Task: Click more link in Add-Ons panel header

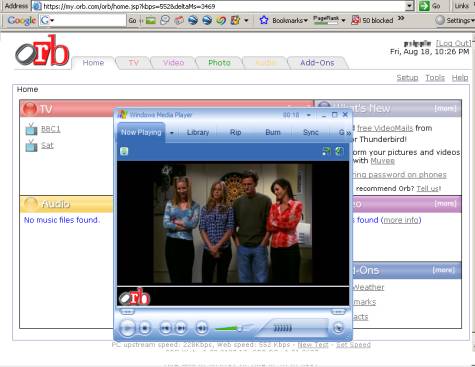Action: (x=444, y=270)
